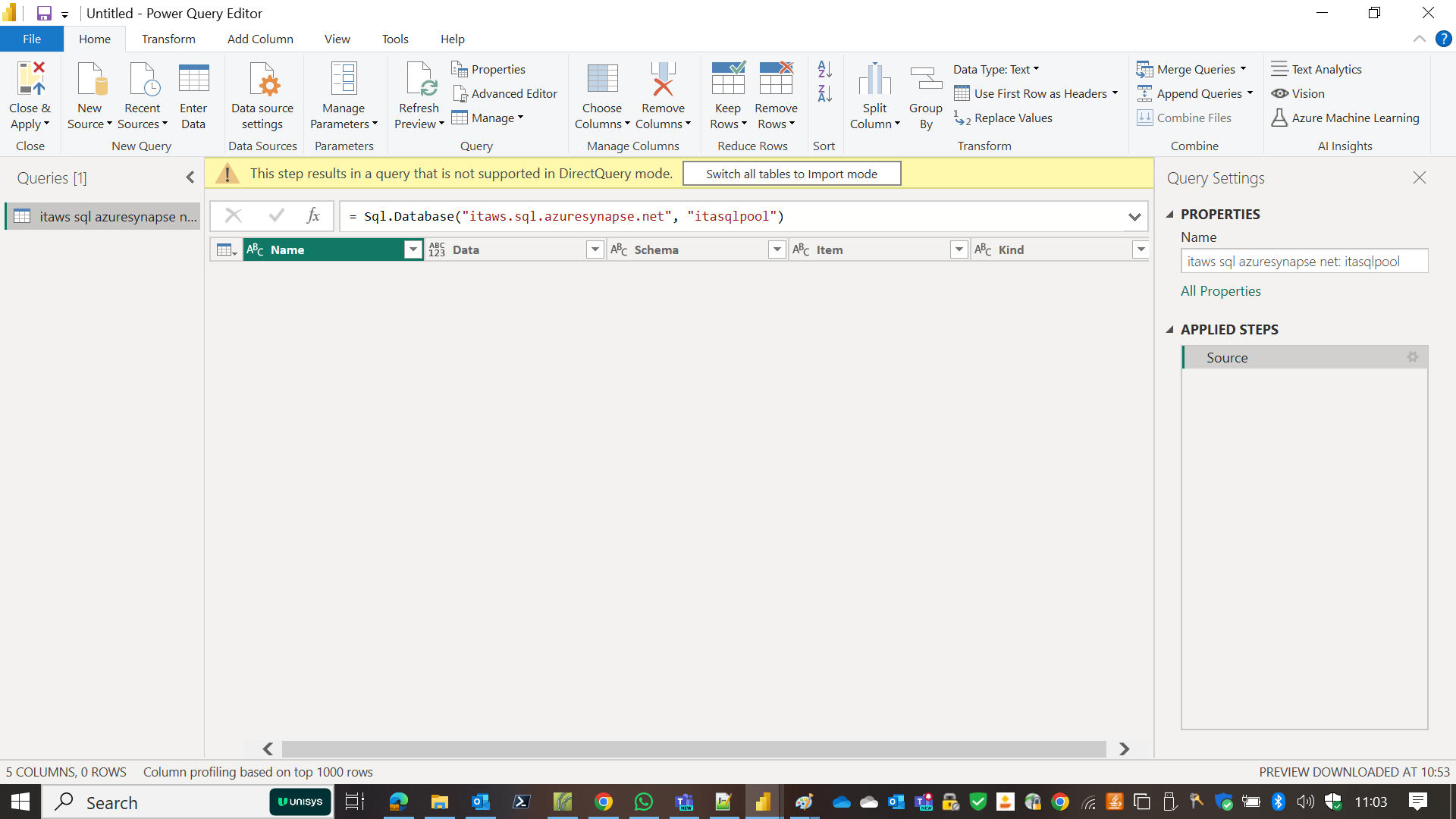Viewport: 1456px width, 819px height.
Task: Open Item column filter dropdown
Action: click(x=959, y=249)
